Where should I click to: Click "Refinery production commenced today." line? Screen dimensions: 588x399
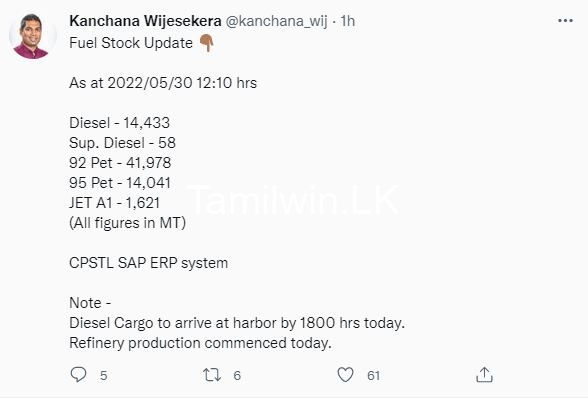[x=201, y=343]
